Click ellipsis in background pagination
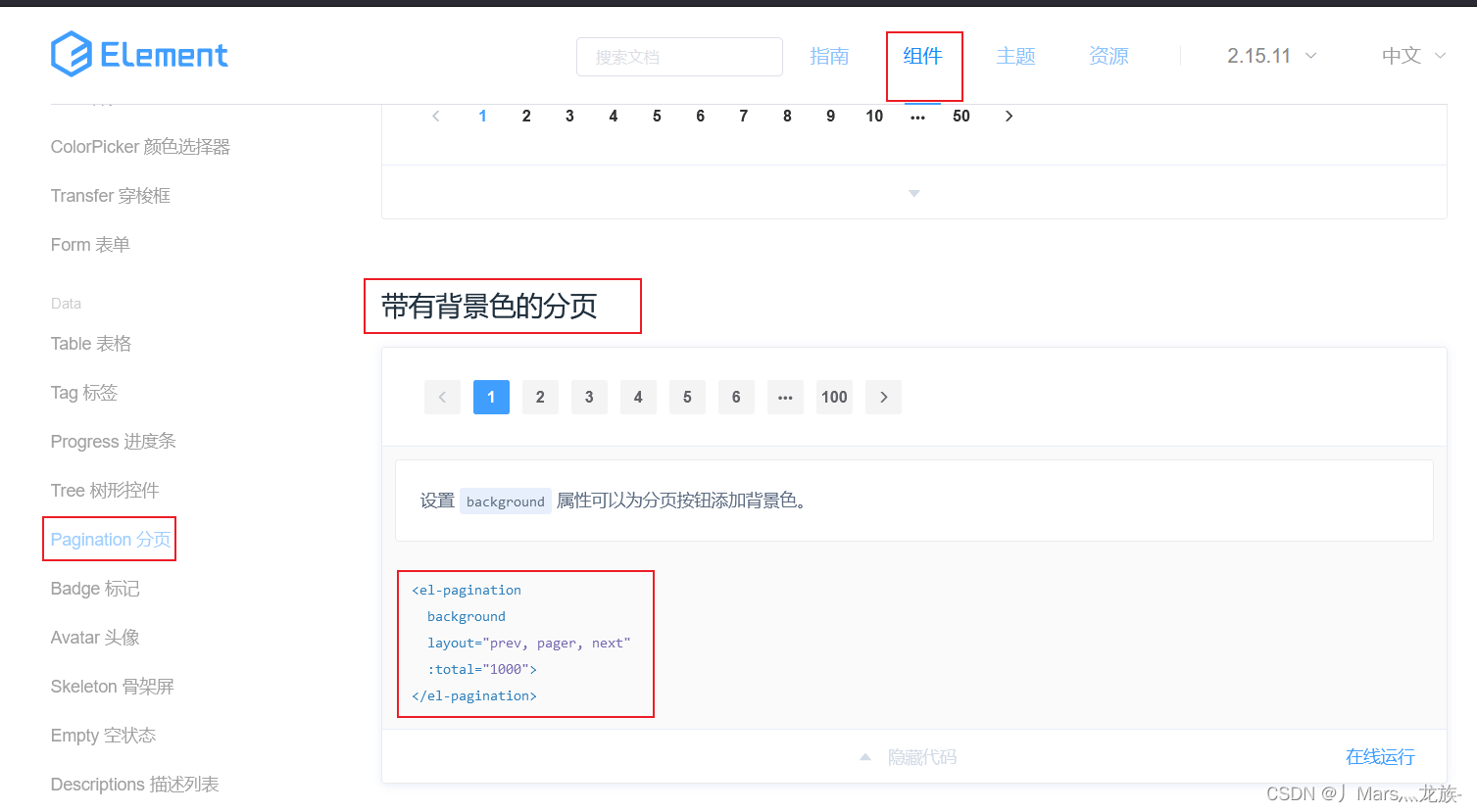 point(785,397)
